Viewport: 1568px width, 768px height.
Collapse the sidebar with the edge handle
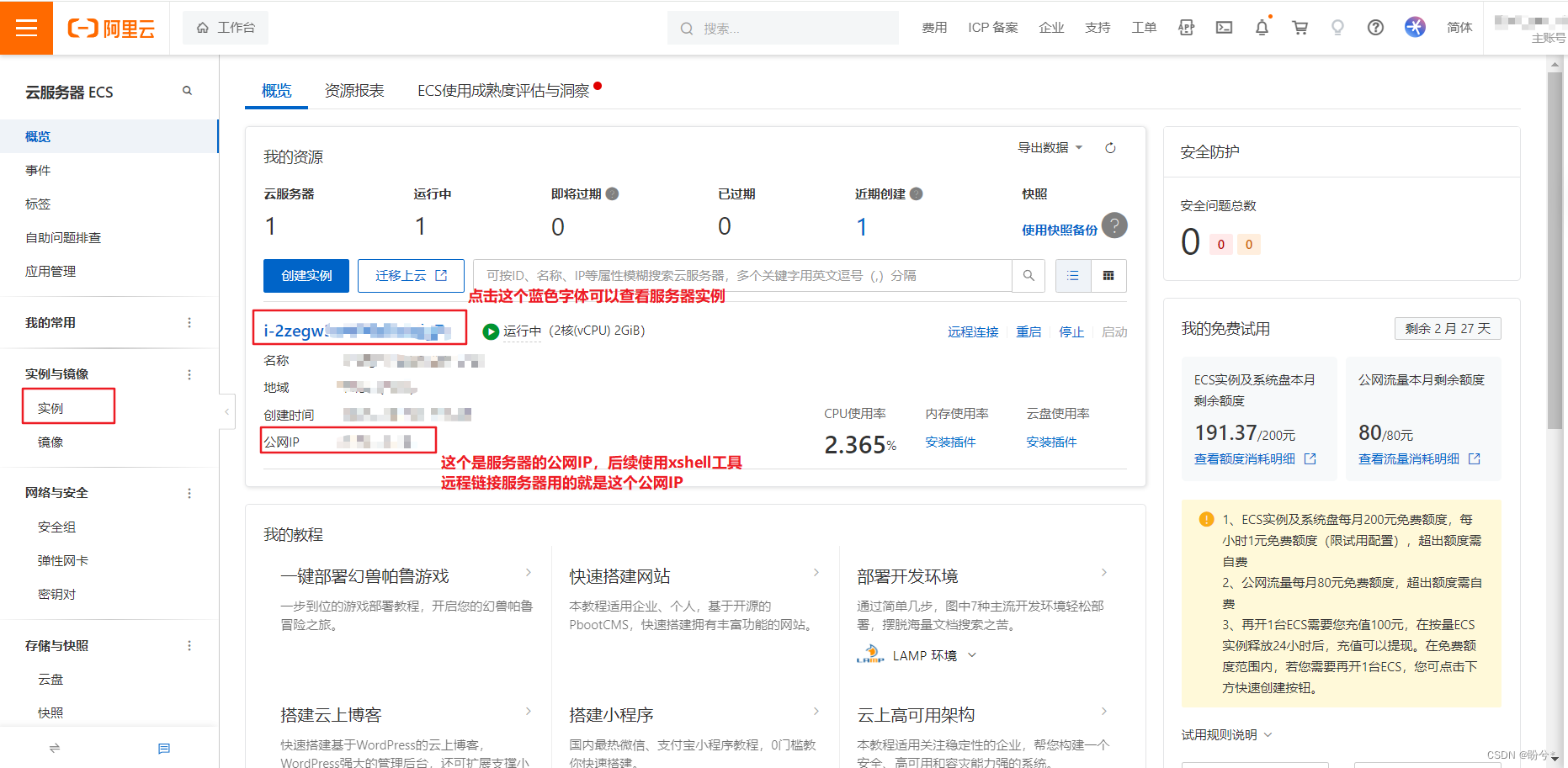tap(226, 411)
